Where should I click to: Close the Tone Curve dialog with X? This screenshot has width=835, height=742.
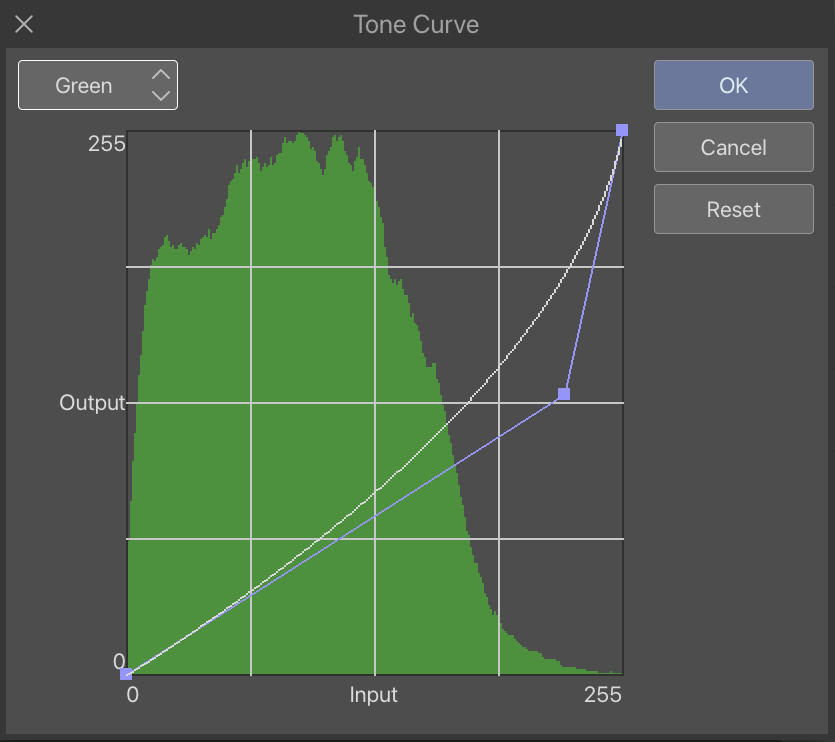(24, 24)
